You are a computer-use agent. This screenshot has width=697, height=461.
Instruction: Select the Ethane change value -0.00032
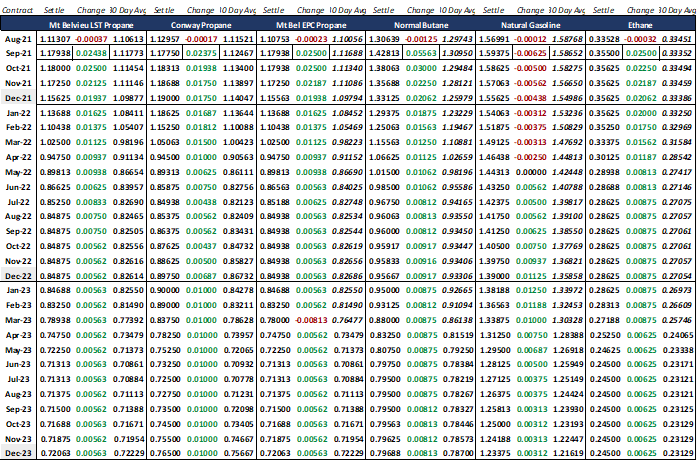[640, 39]
